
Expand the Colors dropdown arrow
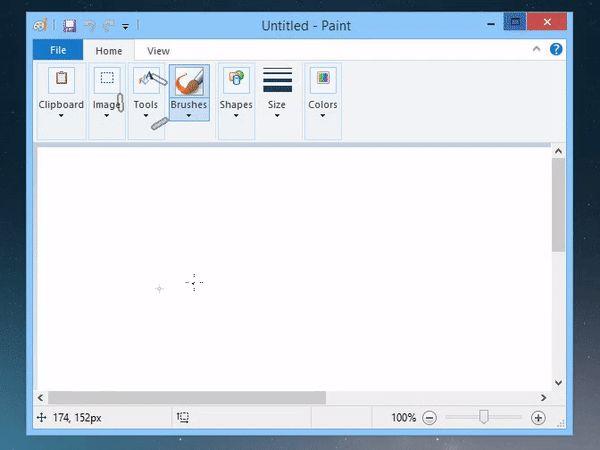[x=323, y=116]
